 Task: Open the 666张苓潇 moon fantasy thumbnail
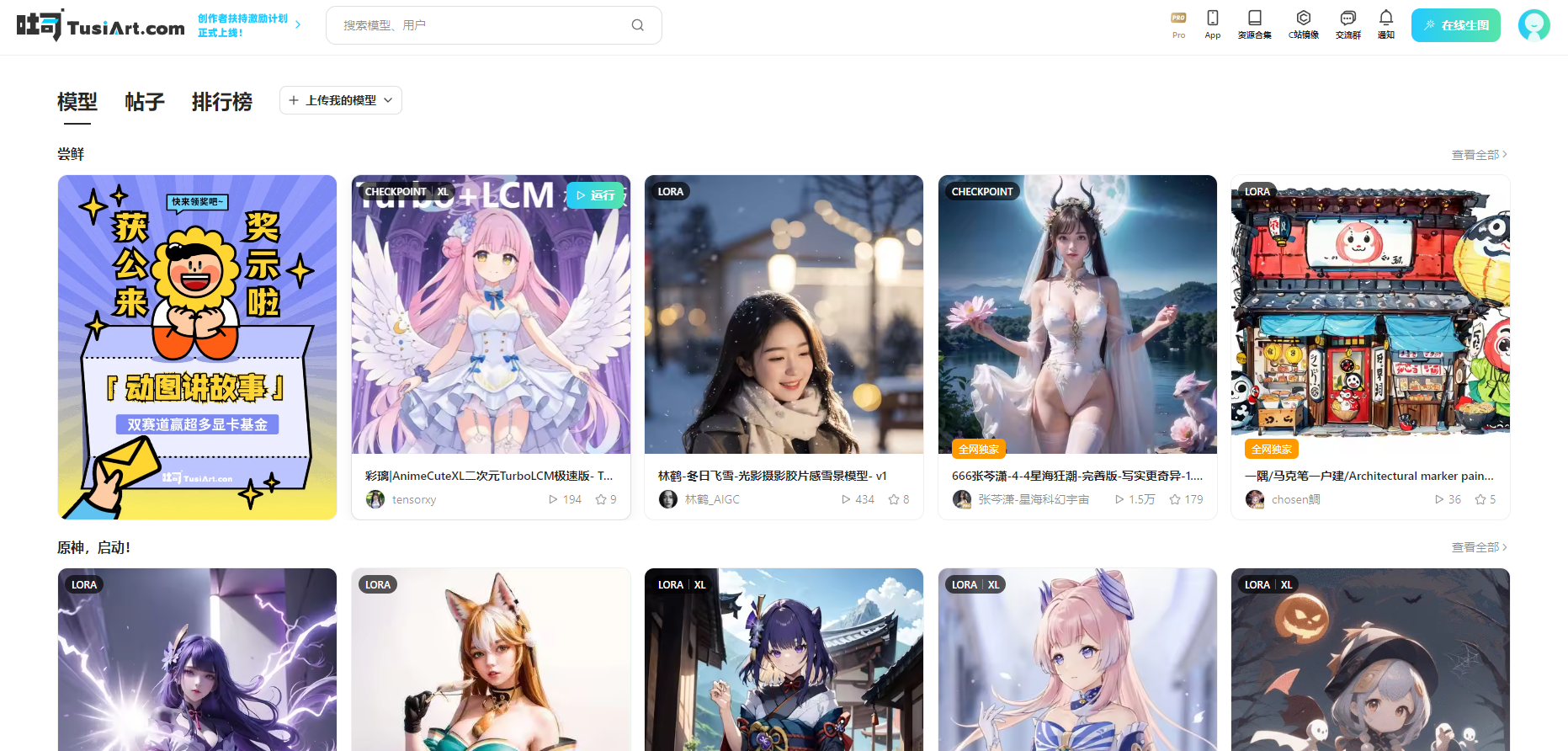pos(1077,315)
